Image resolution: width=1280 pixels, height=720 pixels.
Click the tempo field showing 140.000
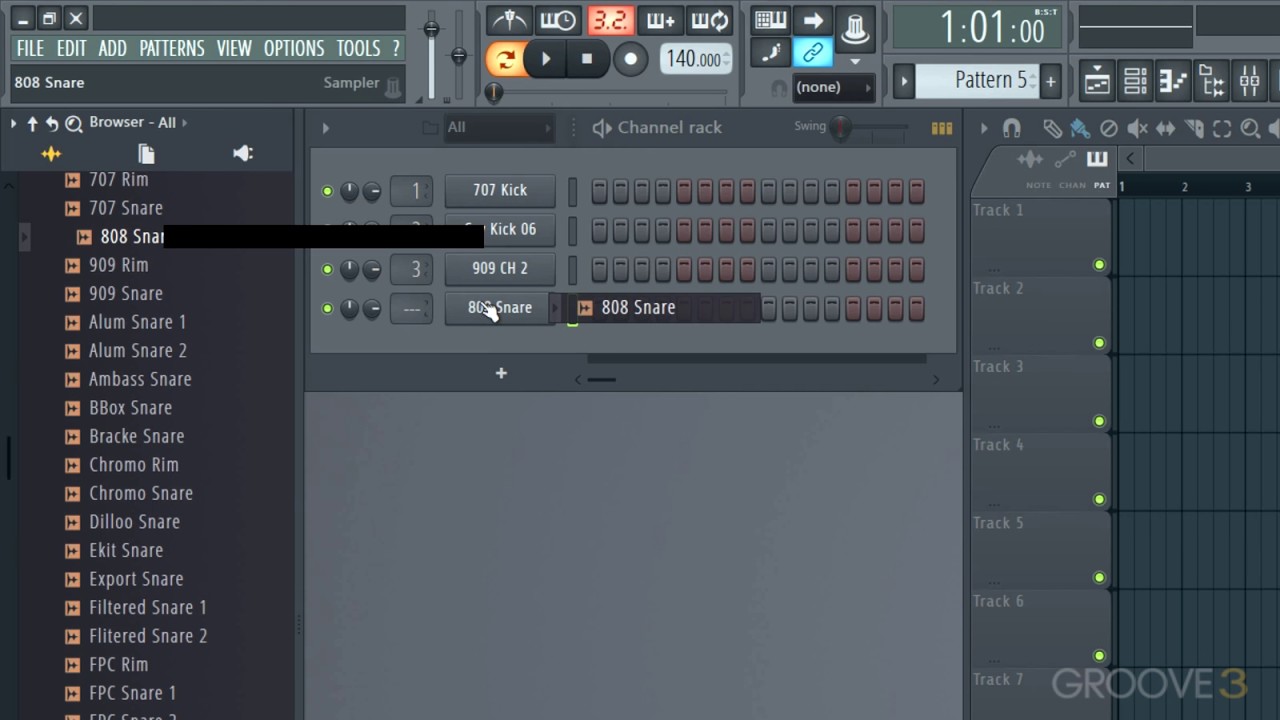[696, 59]
